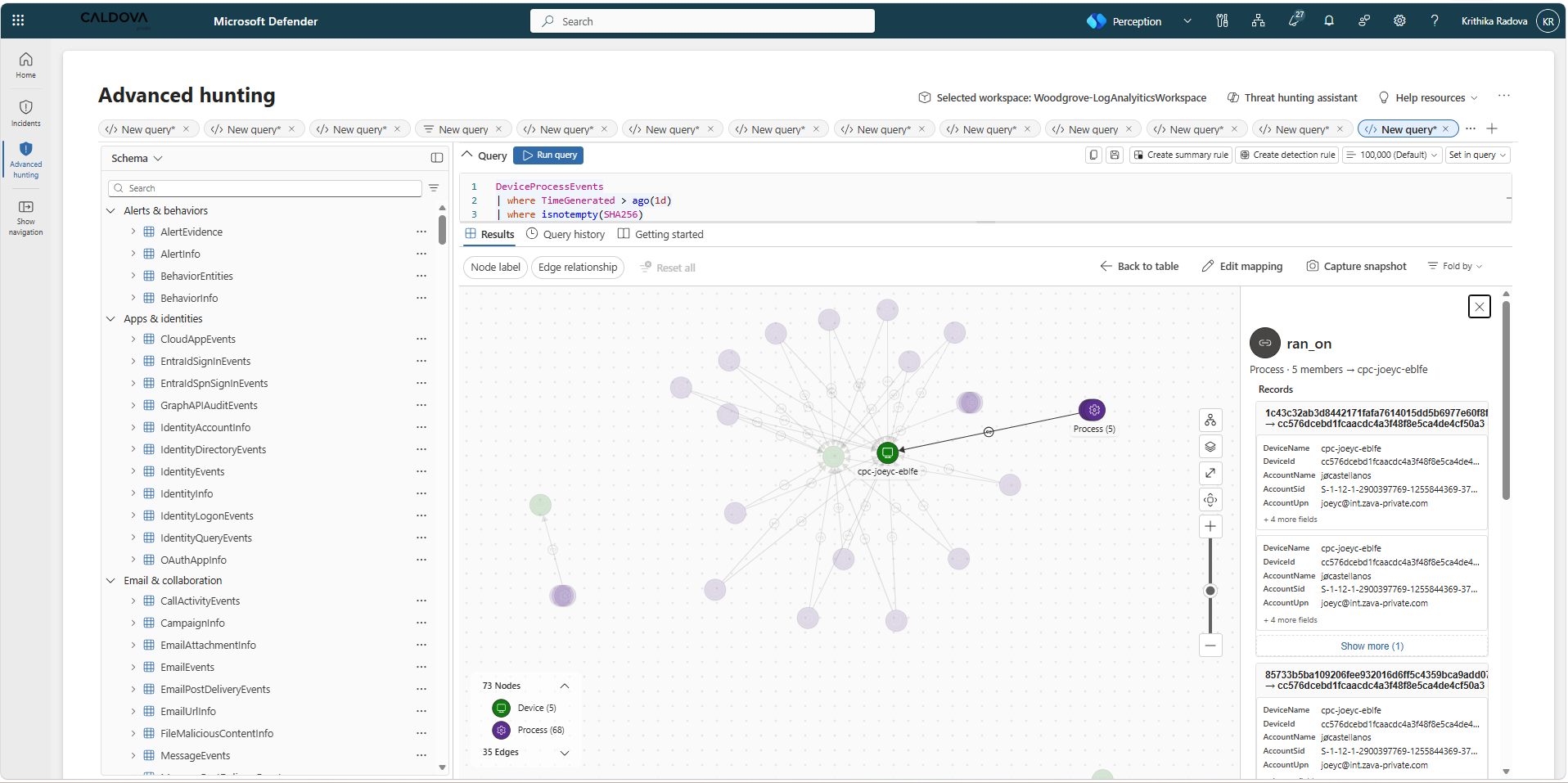
Task: Toggle the schema panel layout icon
Action: (x=437, y=158)
